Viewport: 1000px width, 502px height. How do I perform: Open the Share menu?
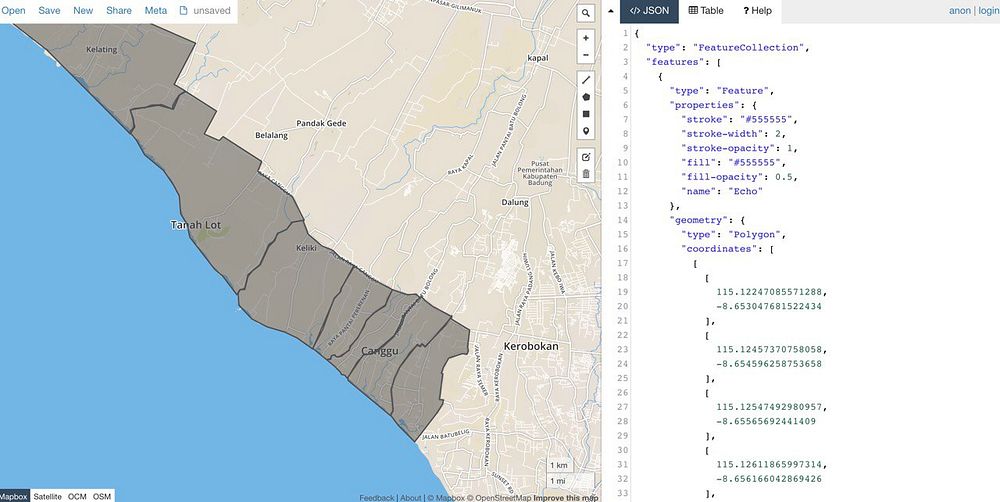coord(119,11)
